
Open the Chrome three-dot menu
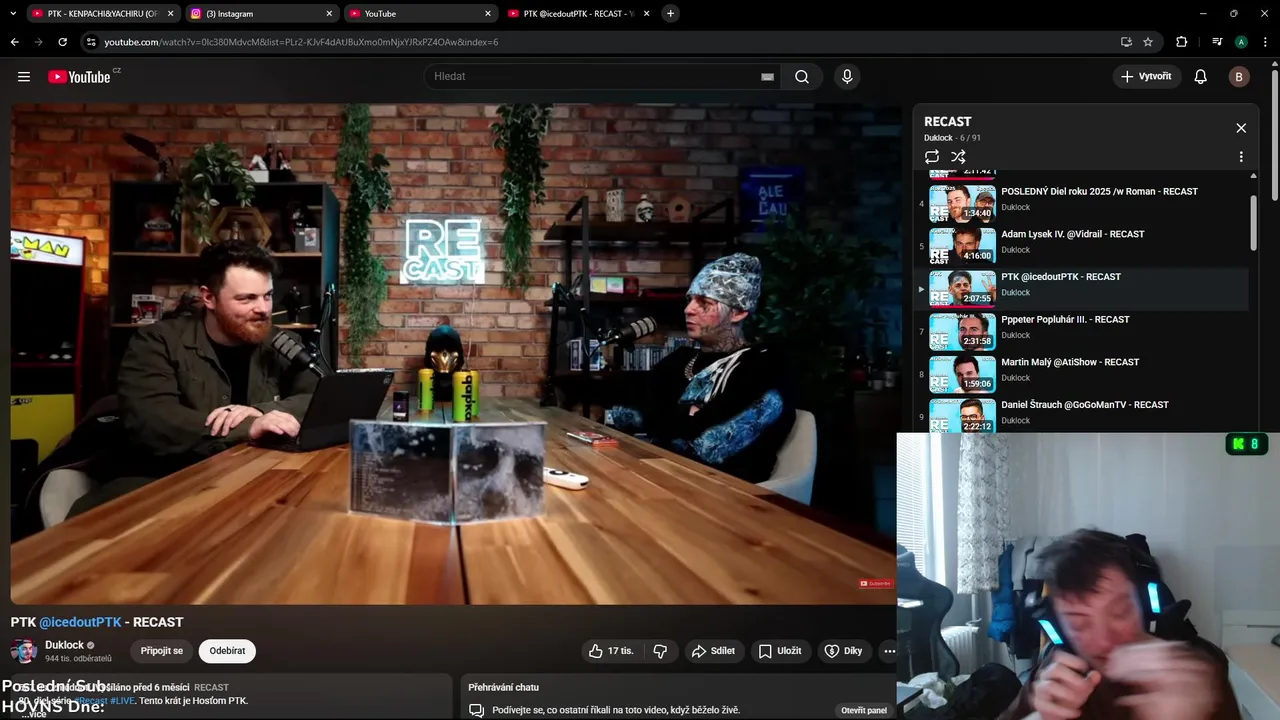click(x=1265, y=42)
